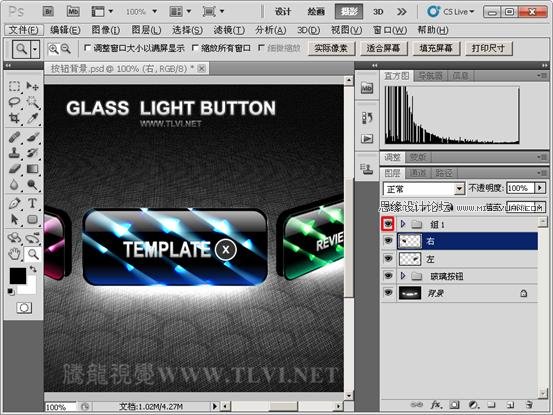Expand the 组 1 layer group

click(403, 224)
